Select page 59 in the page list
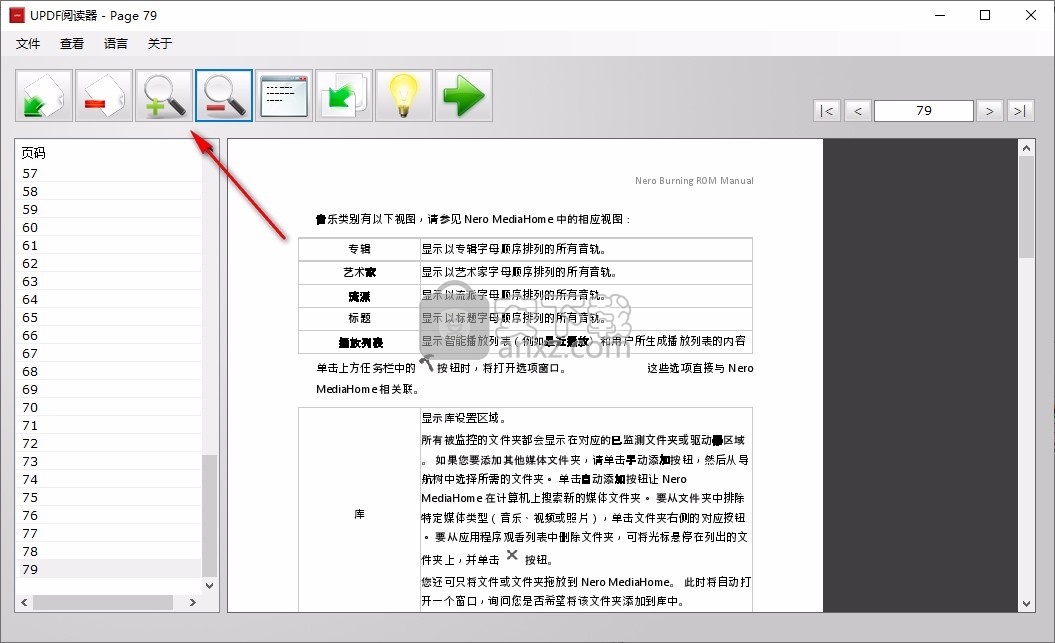 [x=108, y=210]
